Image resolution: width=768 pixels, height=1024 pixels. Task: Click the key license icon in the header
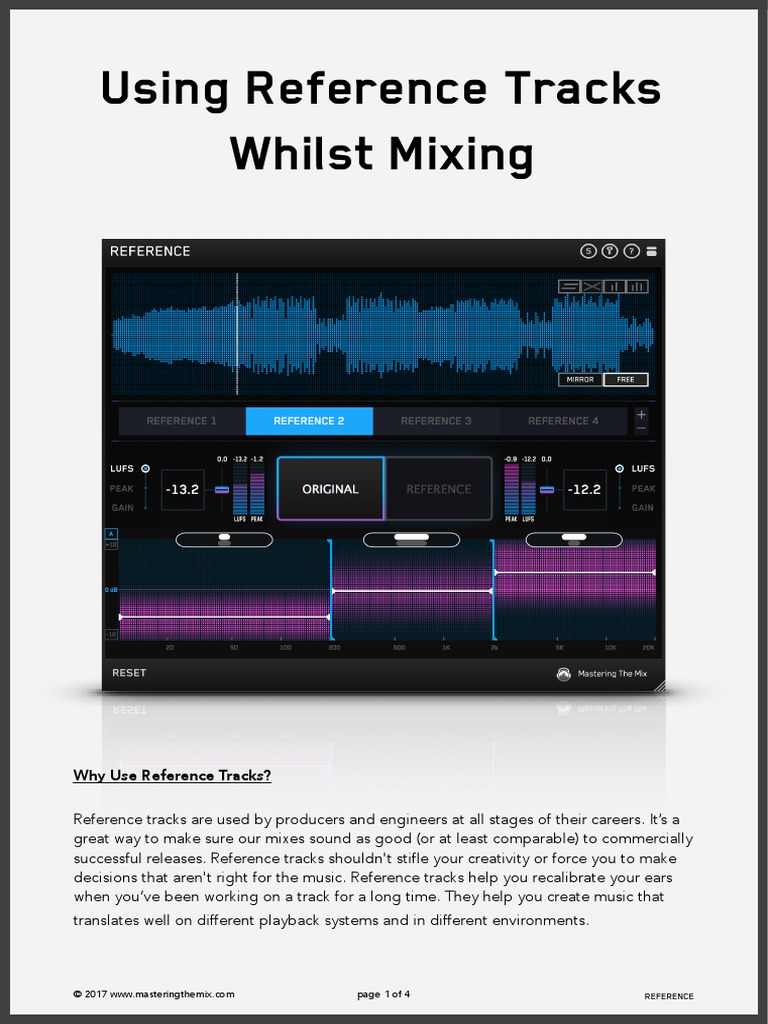[609, 251]
